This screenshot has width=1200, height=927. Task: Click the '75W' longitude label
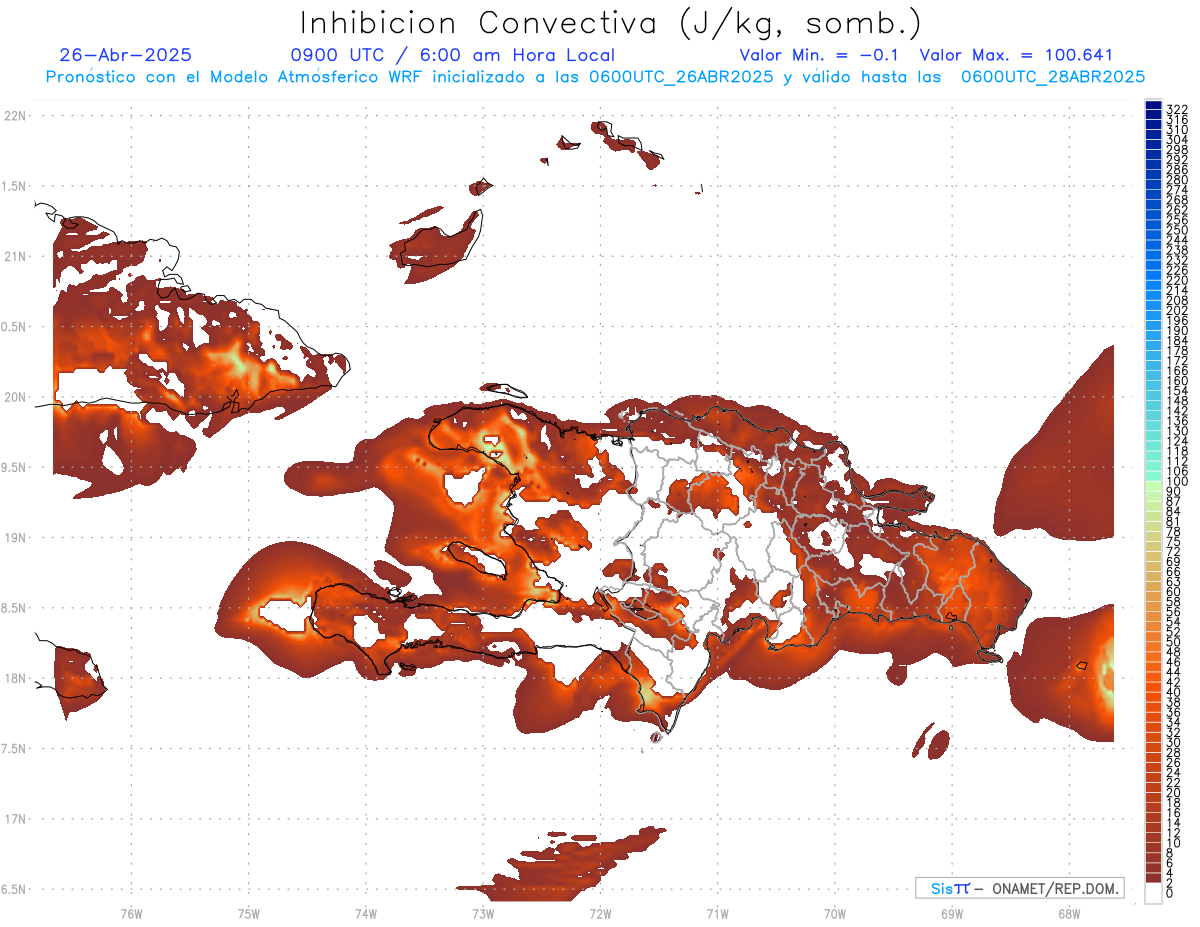[x=249, y=913]
